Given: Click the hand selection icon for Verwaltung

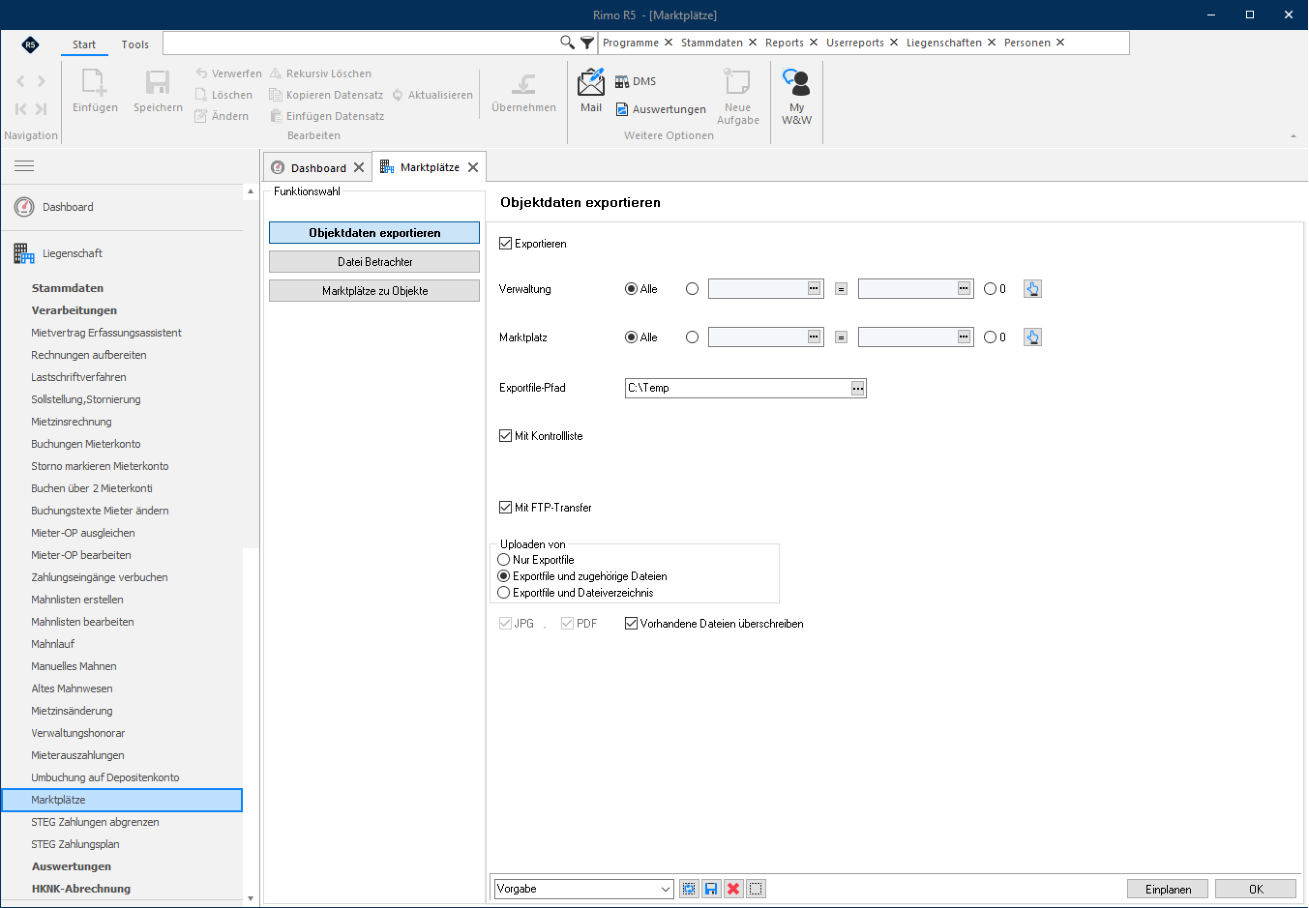Looking at the screenshot, I should pos(1033,289).
